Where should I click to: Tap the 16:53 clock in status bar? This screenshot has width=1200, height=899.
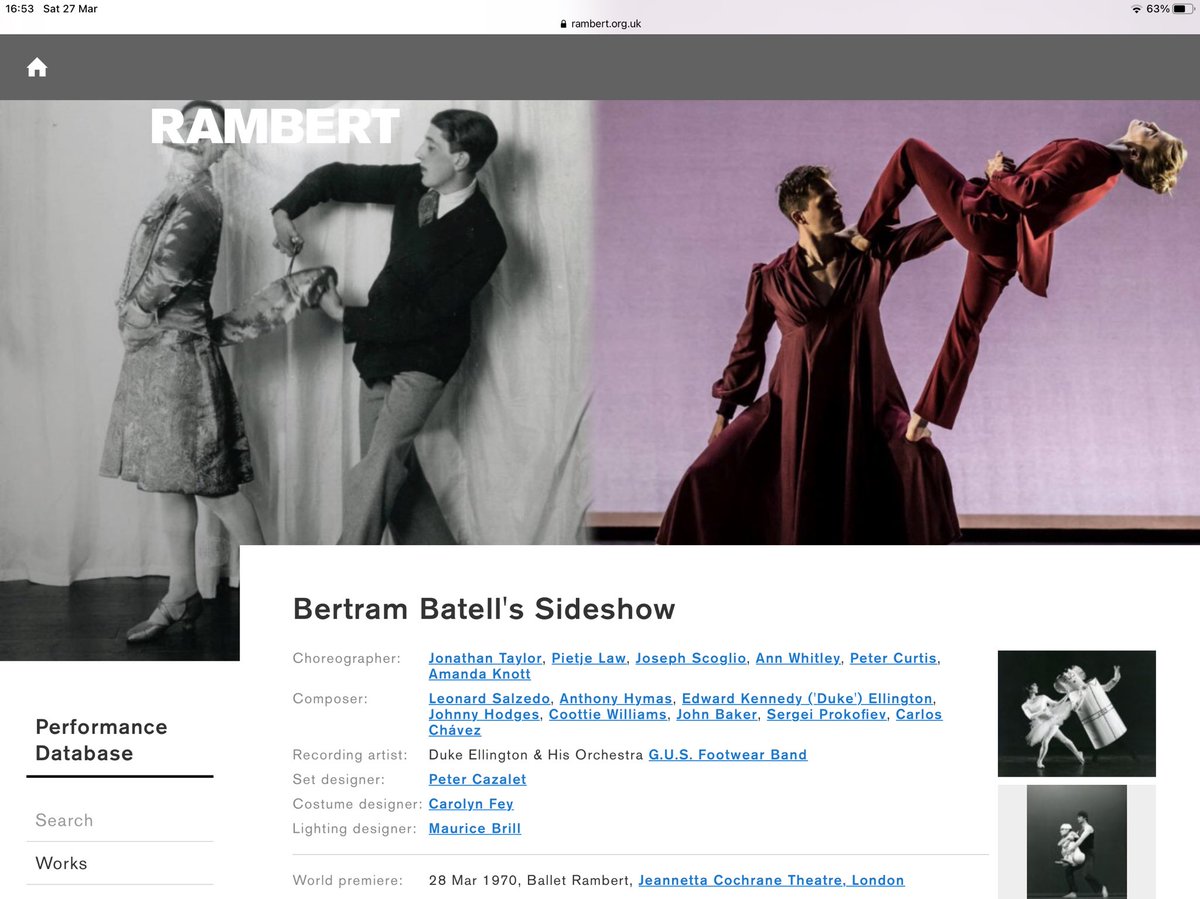[19, 9]
